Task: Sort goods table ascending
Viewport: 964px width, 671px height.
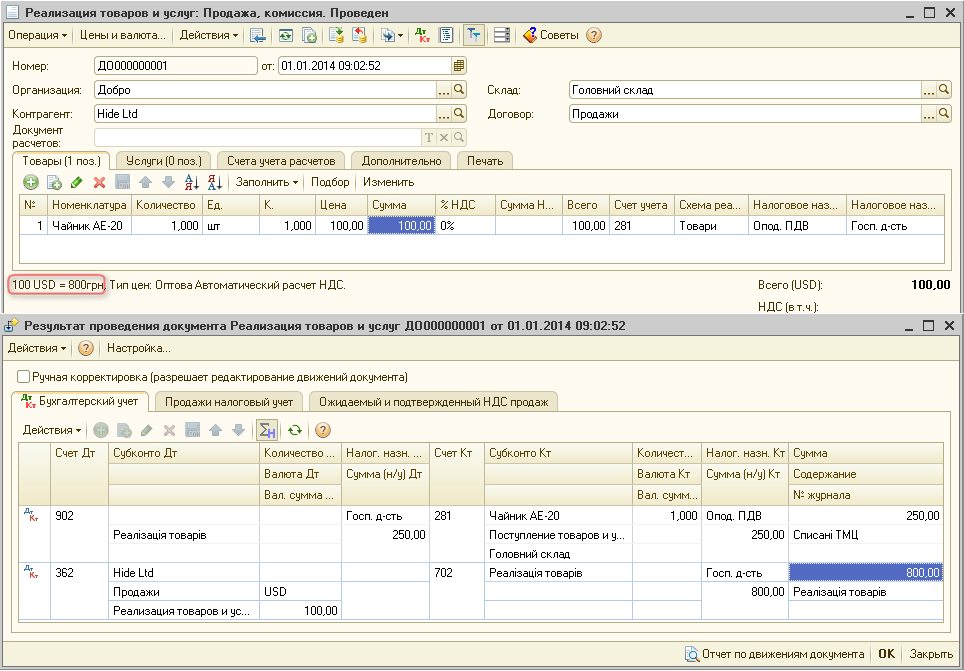Action: [192, 182]
